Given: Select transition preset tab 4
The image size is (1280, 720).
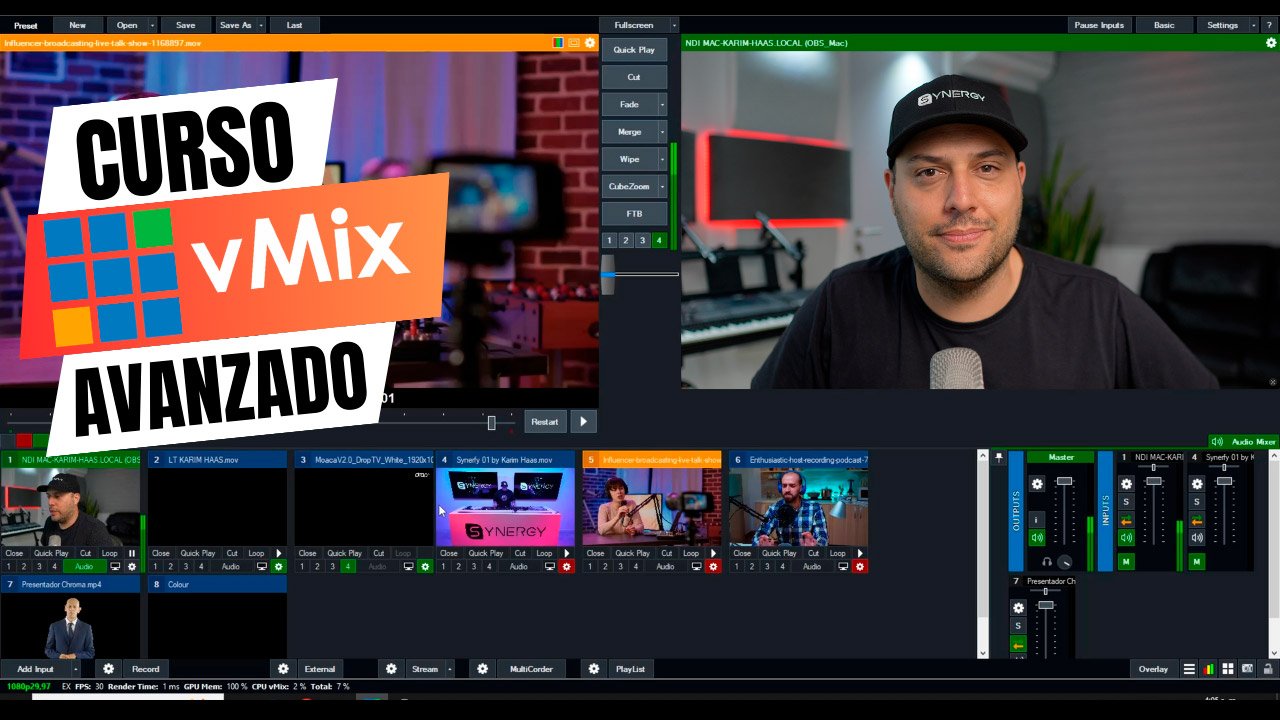Looking at the screenshot, I should [x=660, y=240].
